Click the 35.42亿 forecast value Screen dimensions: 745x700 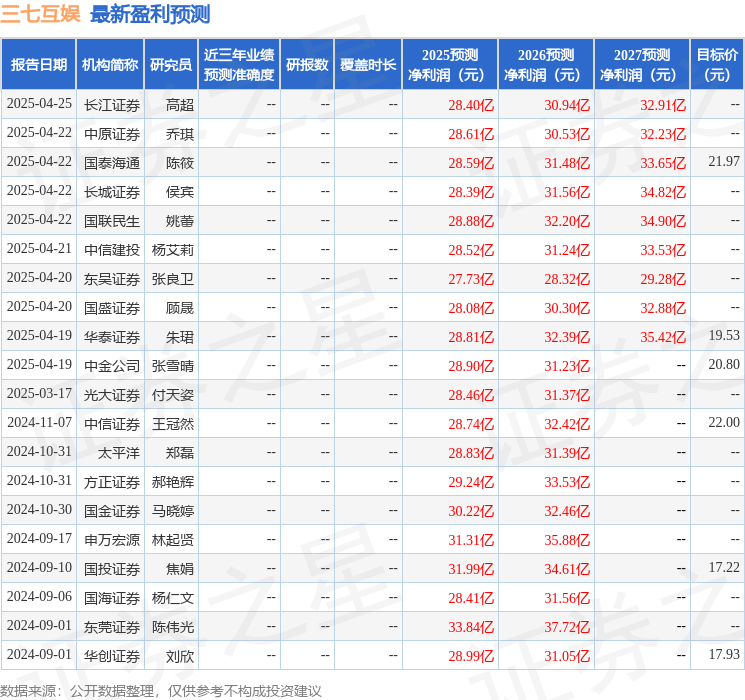pyautogui.click(x=663, y=337)
